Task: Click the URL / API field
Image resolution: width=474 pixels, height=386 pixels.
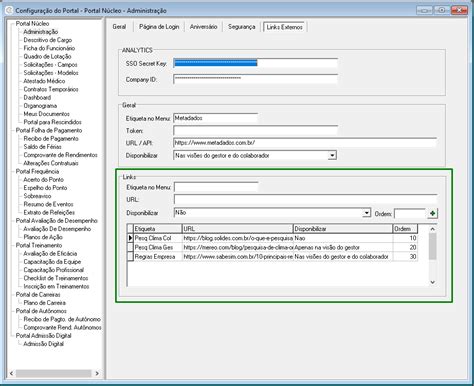Action: point(305,143)
